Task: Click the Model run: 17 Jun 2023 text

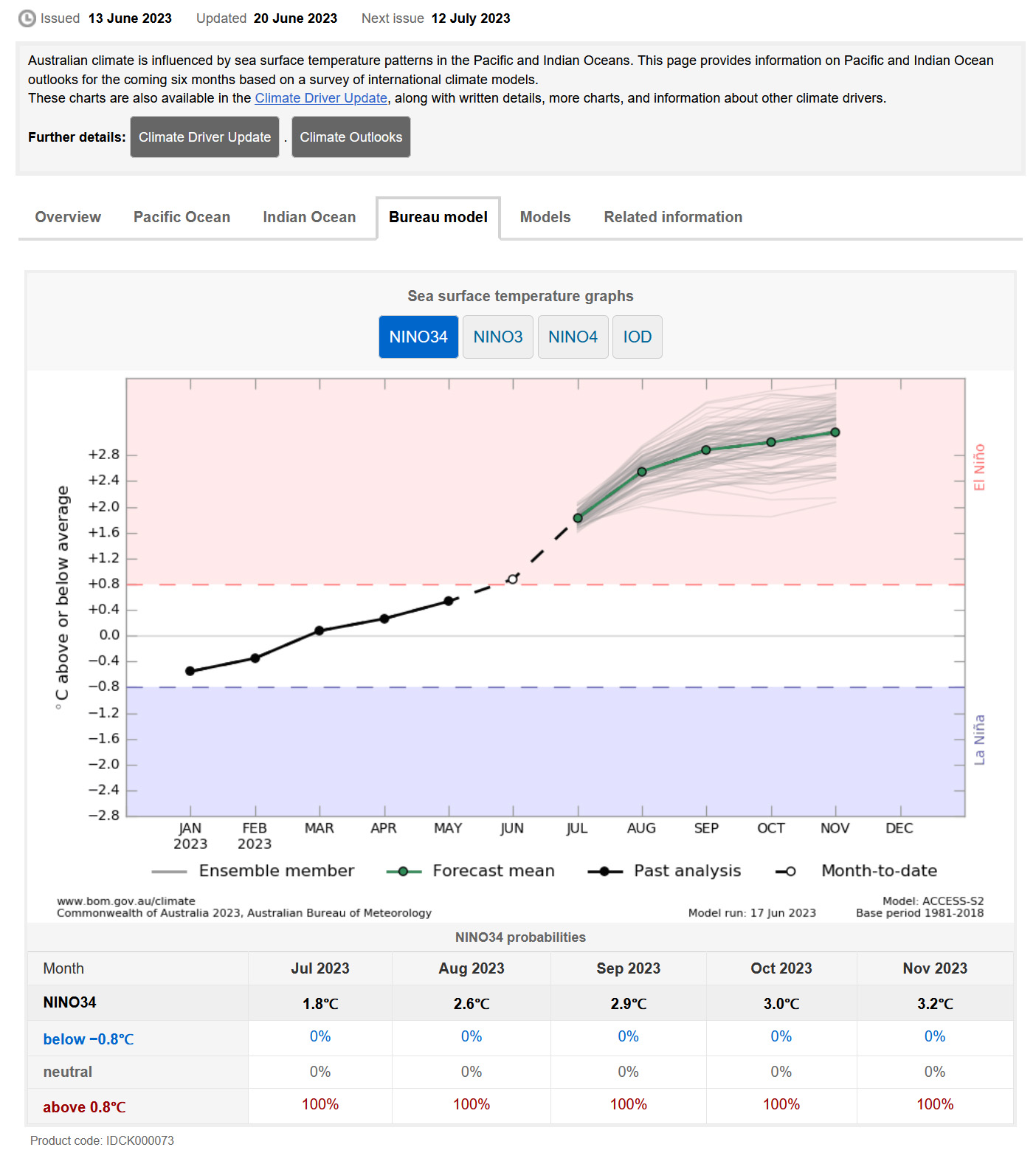Action: (752, 913)
